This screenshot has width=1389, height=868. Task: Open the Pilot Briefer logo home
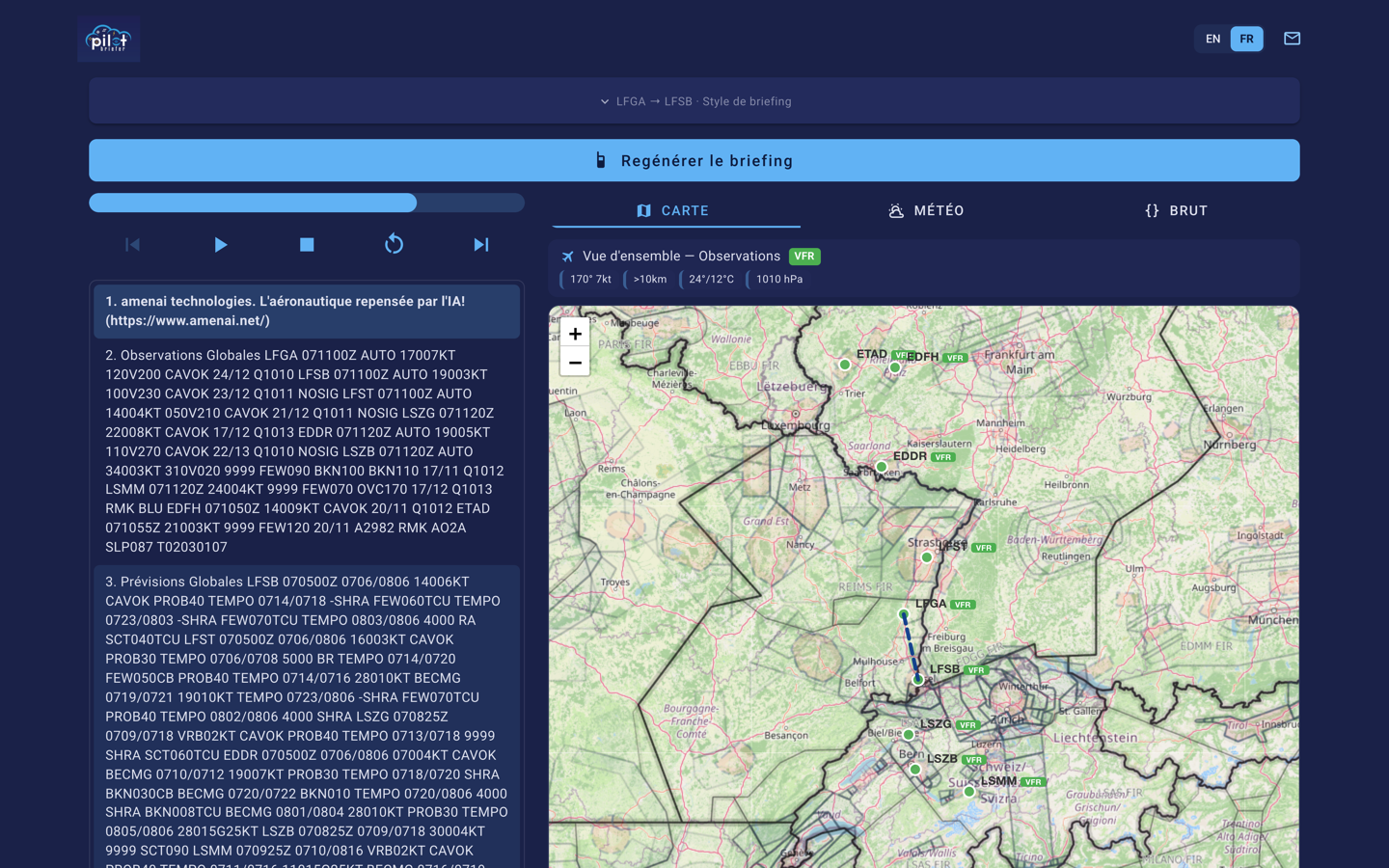pos(108,39)
